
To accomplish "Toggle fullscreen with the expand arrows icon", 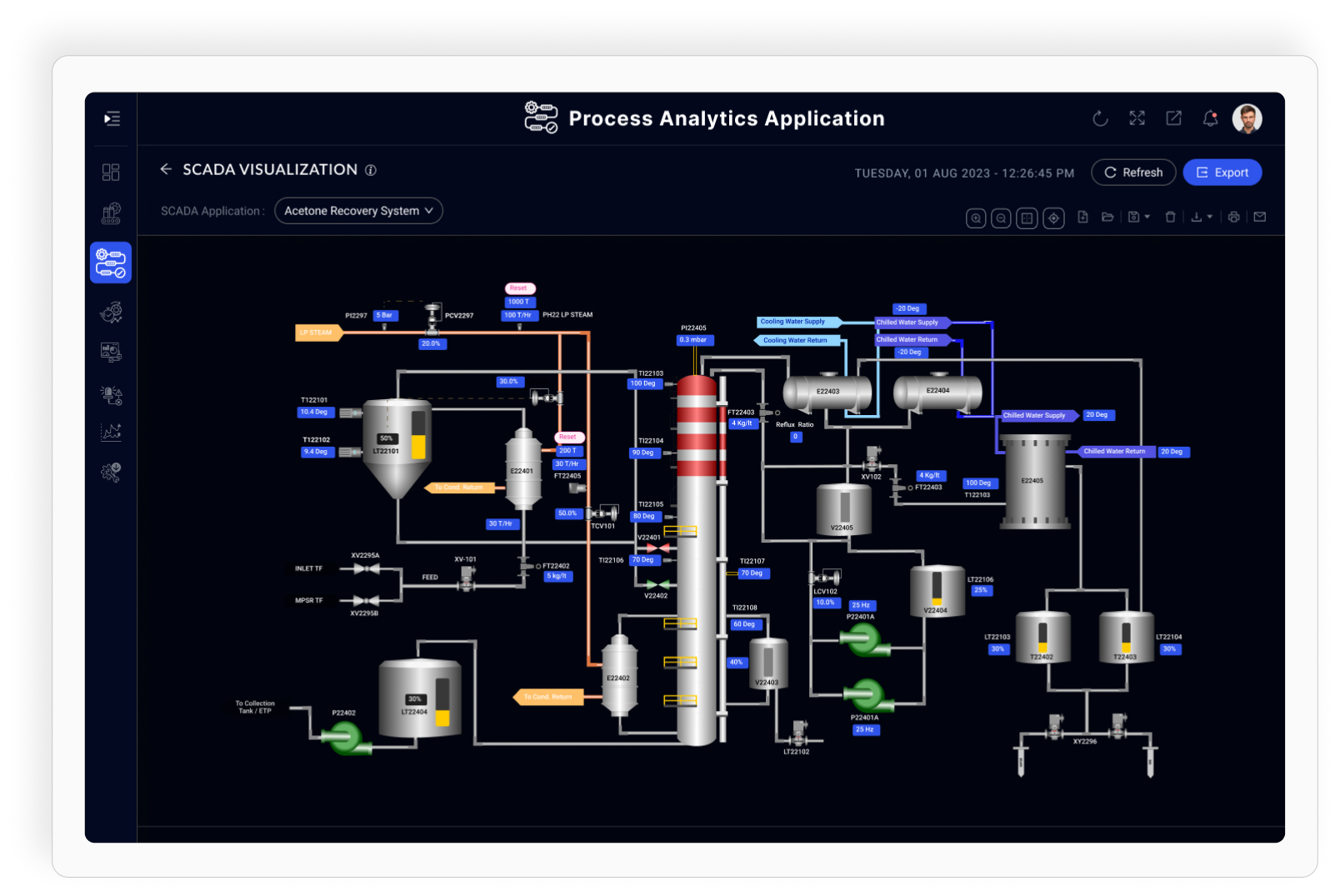I will point(1137,118).
